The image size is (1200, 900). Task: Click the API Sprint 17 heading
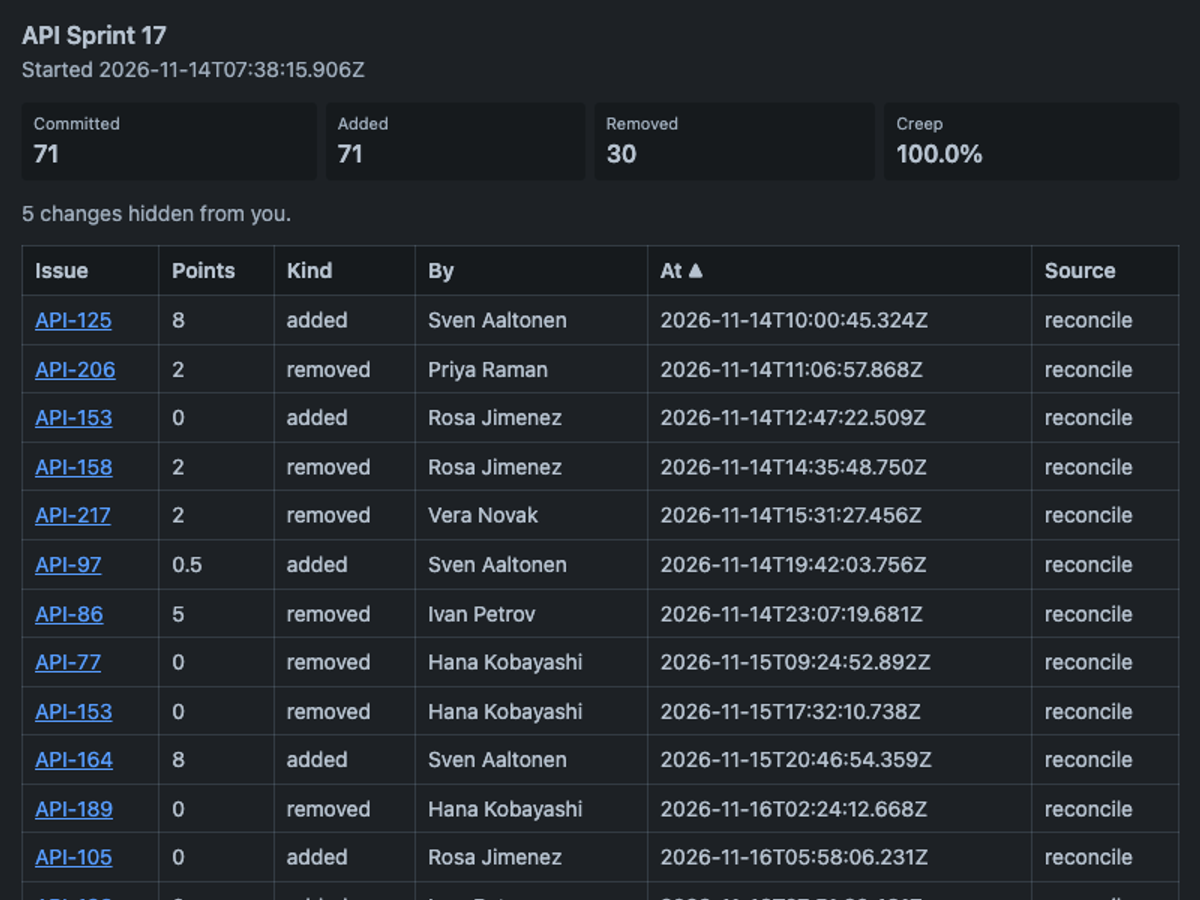tap(94, 36)
